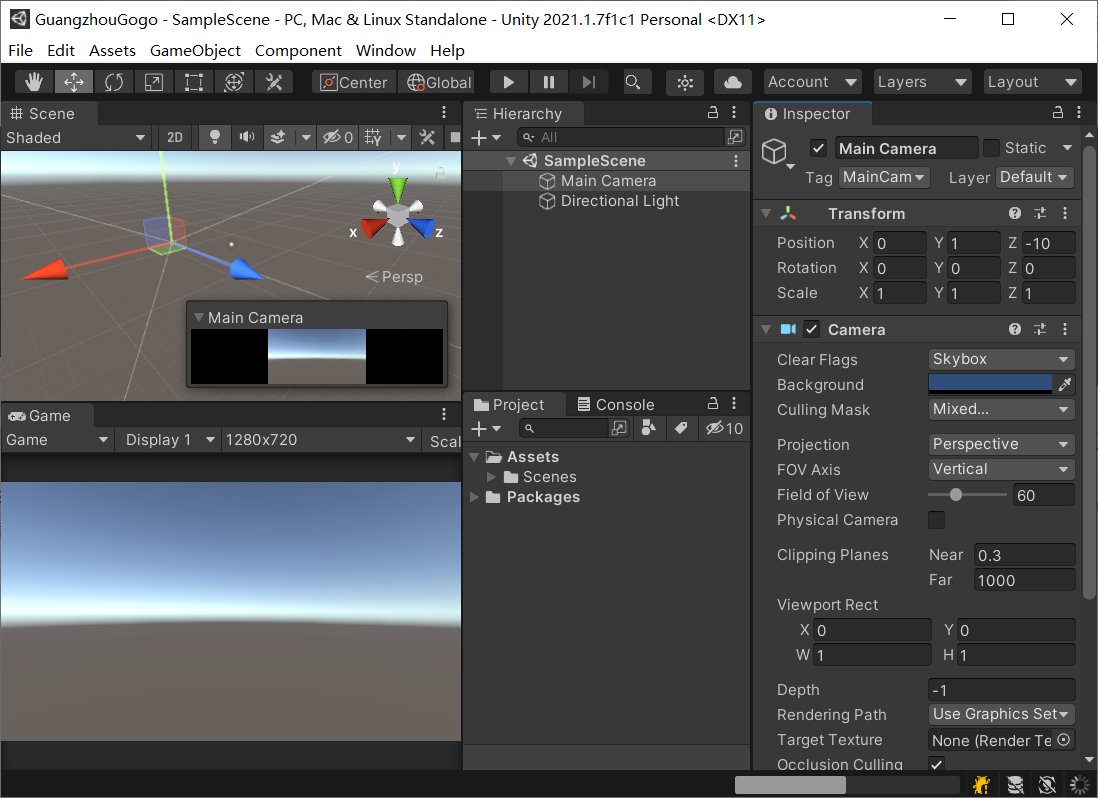Click the Play button

508,82
